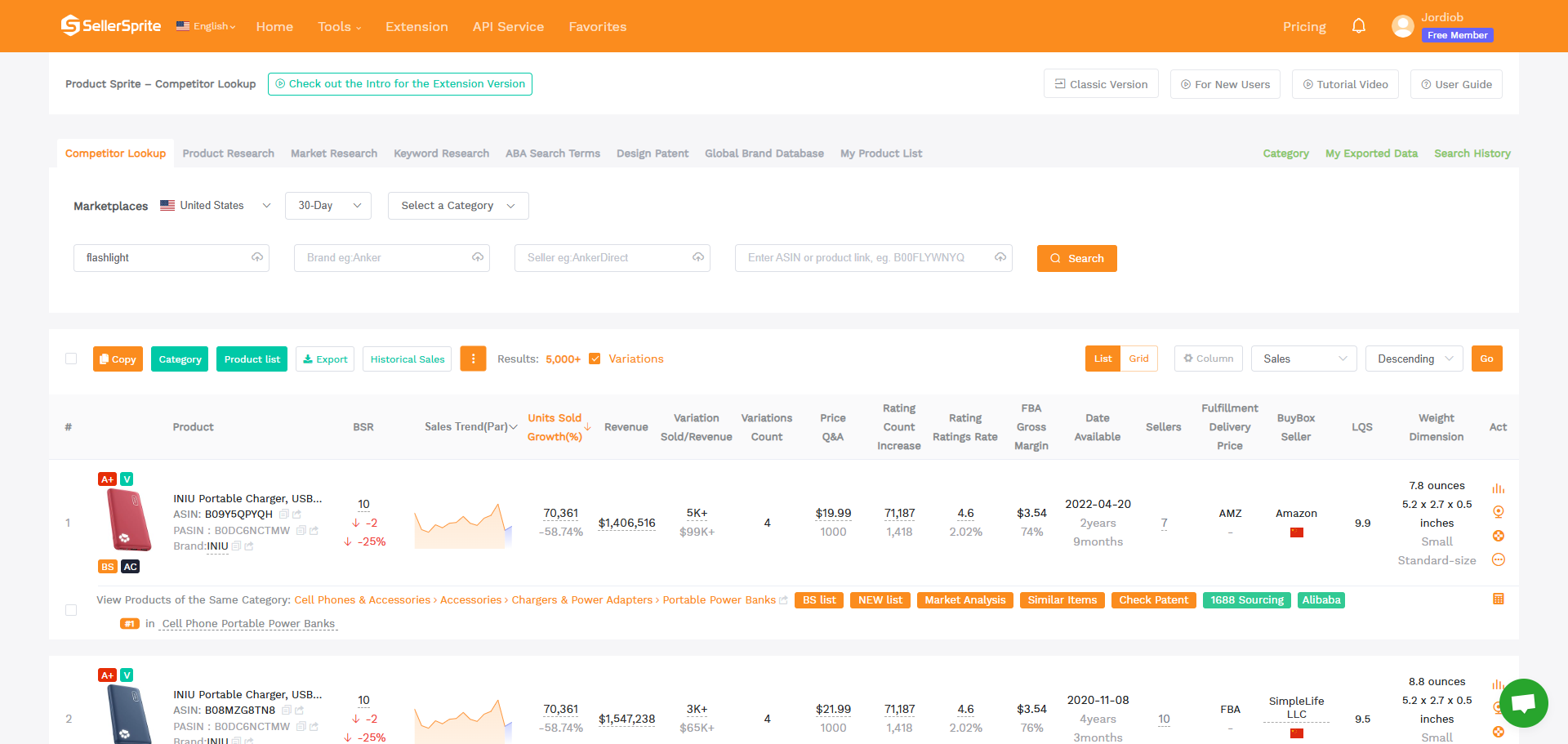Uncheck the Variations checkbox
1568x744 pixels.
pos(595,359)
